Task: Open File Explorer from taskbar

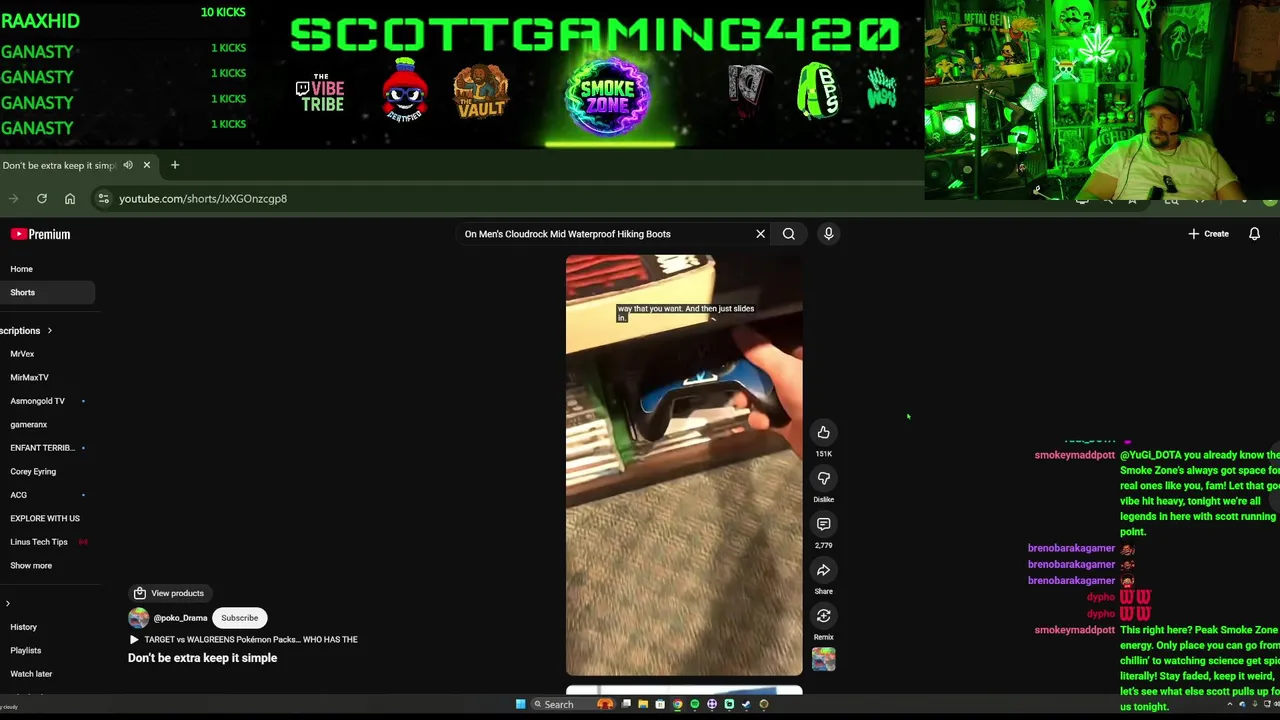Action: pos(643,704)
